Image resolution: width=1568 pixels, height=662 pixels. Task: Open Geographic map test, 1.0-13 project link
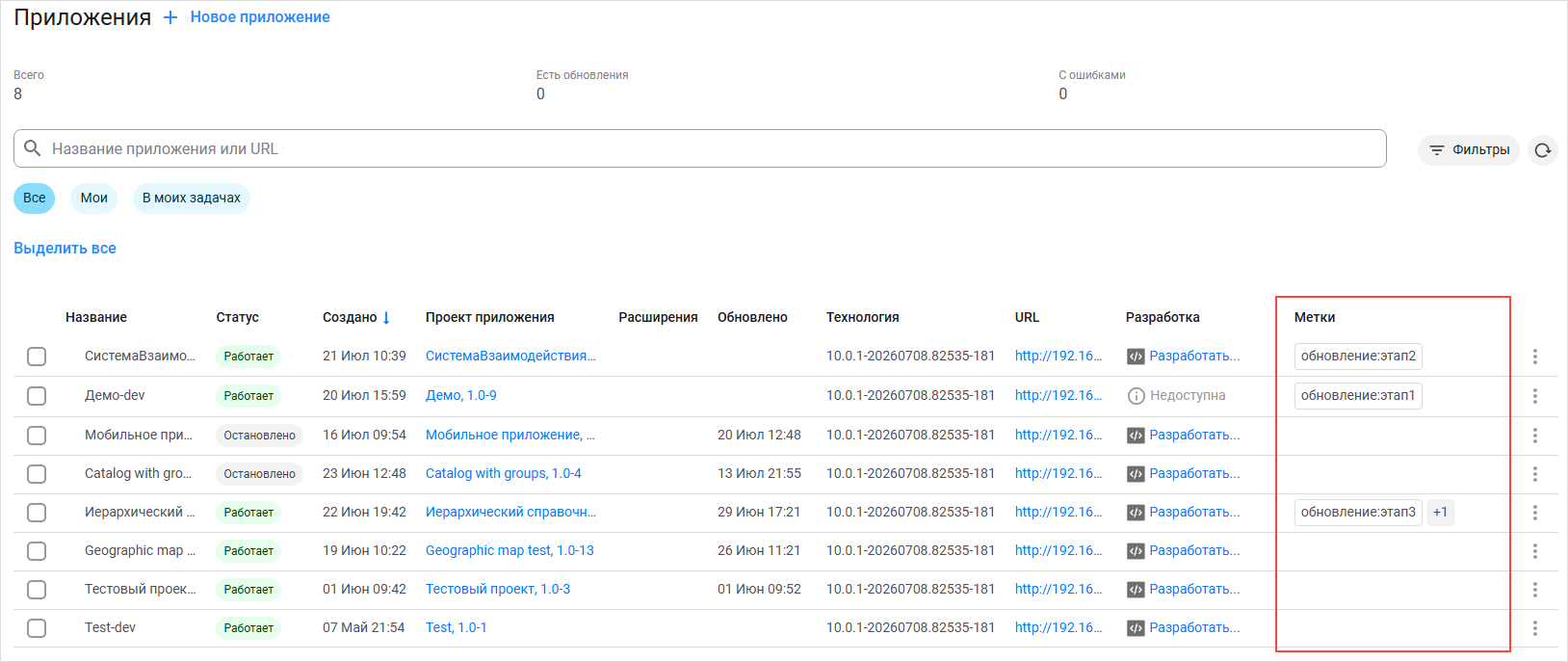tap(510, 550)
